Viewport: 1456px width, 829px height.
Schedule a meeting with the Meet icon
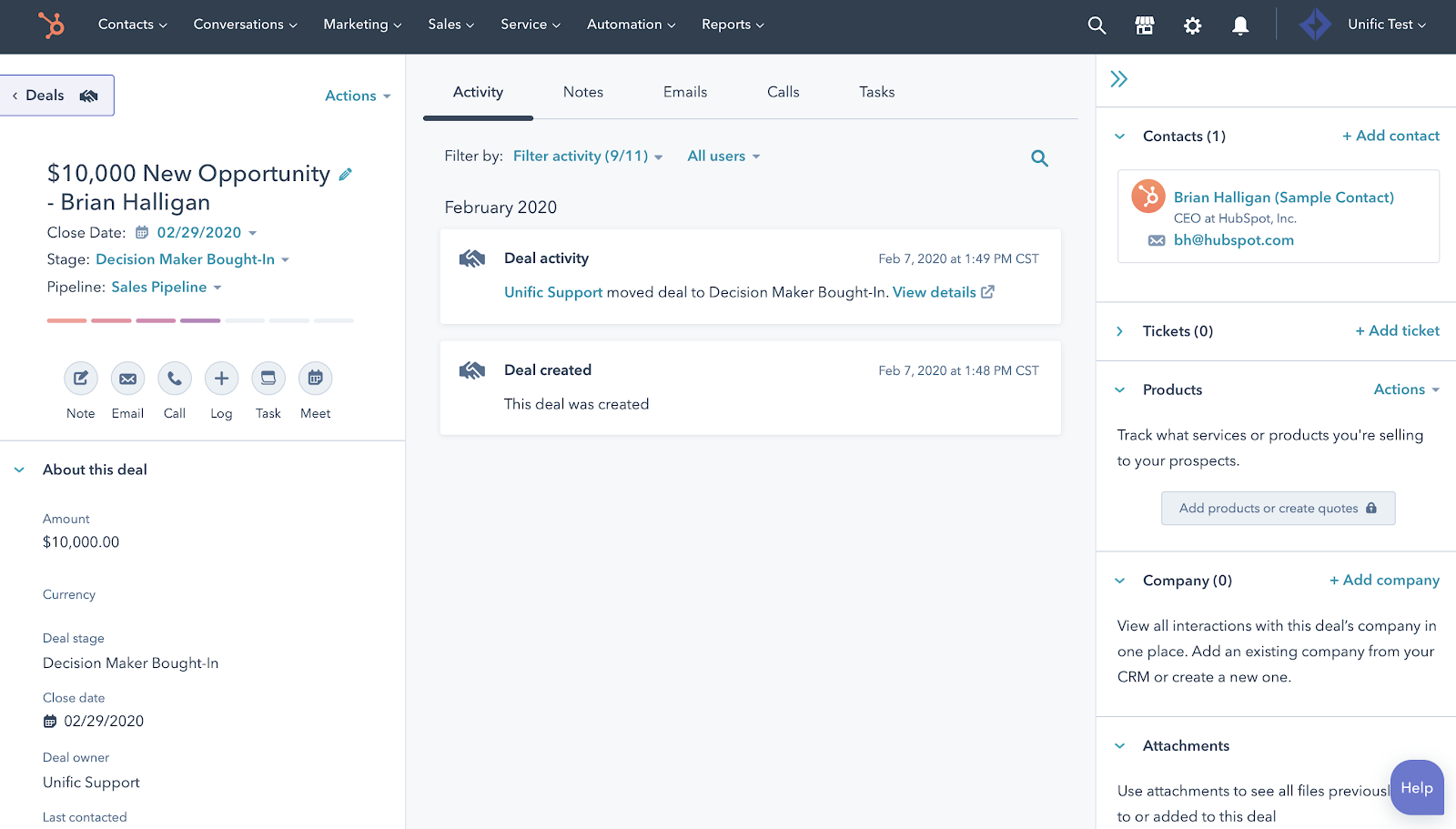[x=316, y=379]
